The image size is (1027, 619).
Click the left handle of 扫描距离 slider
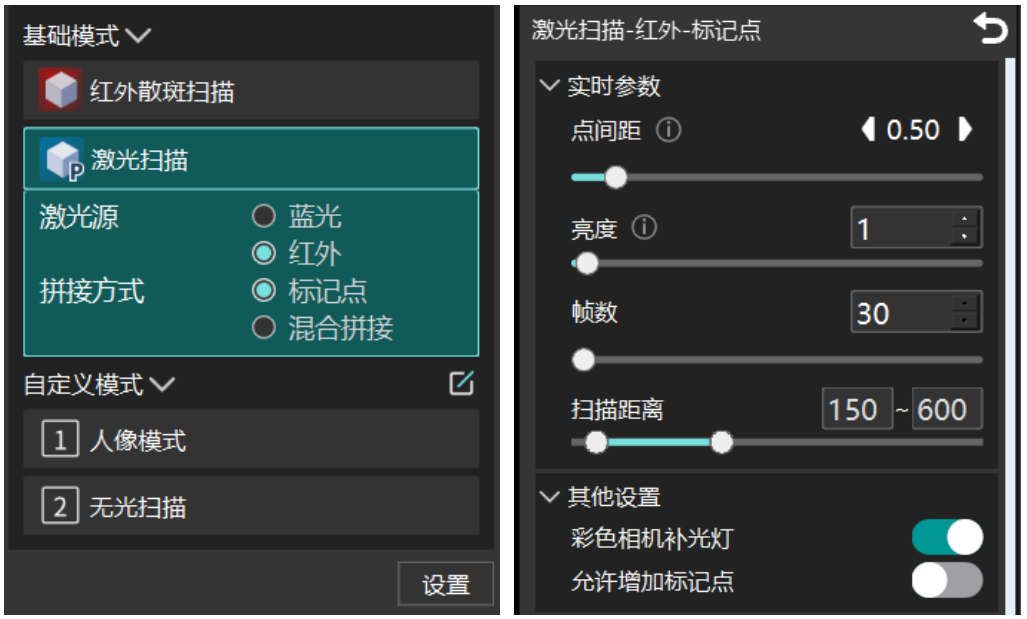[596, 442]
